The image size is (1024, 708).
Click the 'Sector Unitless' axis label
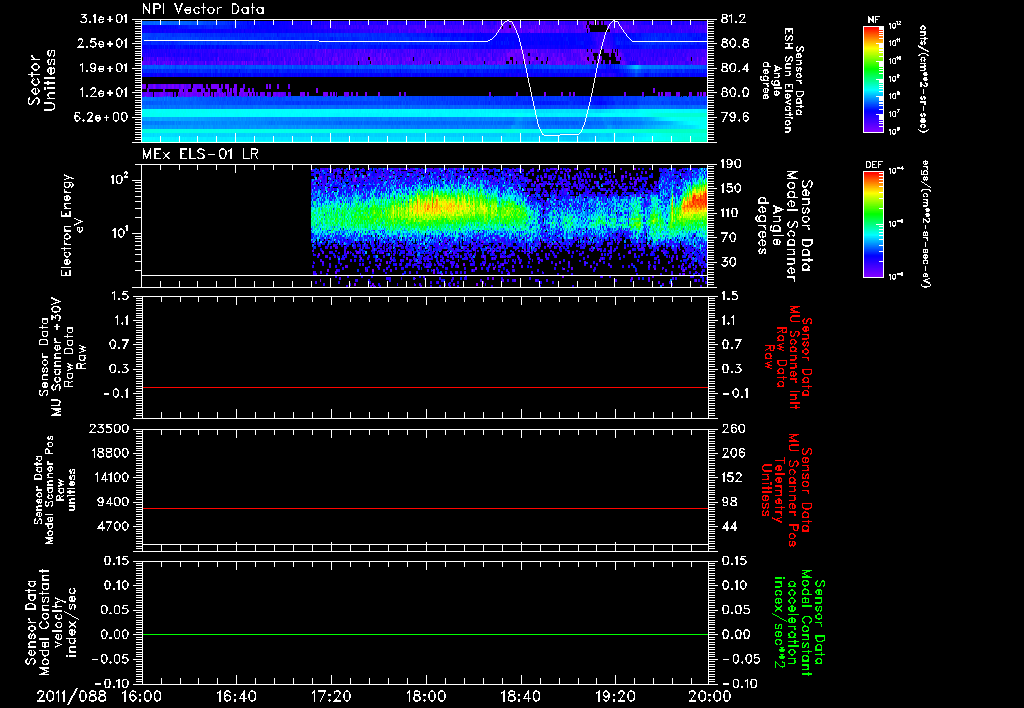click(x=42, y=80)
